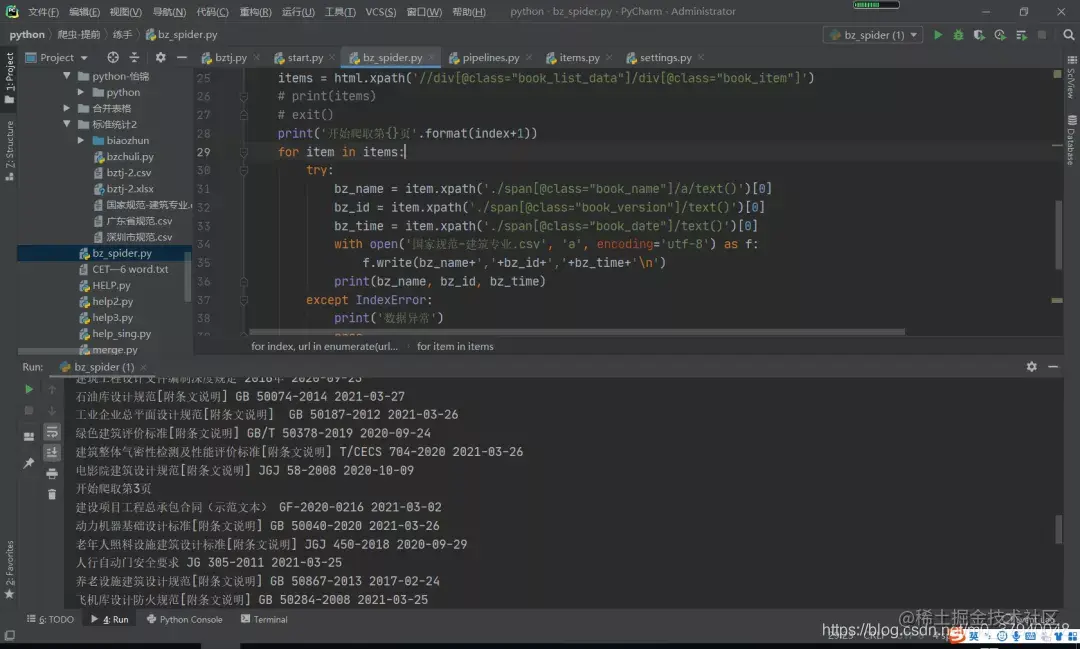Image resolution: width=1080 pixels, height=649 pixels.
Task: Toggle soft-wrap in Run output
Action: tap(52, 431)
